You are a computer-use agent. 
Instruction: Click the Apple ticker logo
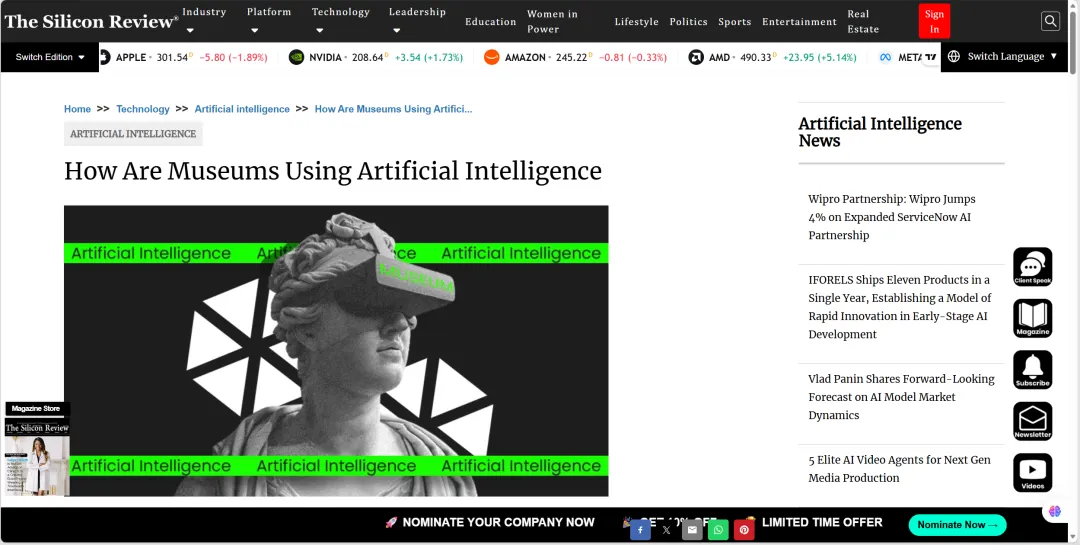click(105, 57)
